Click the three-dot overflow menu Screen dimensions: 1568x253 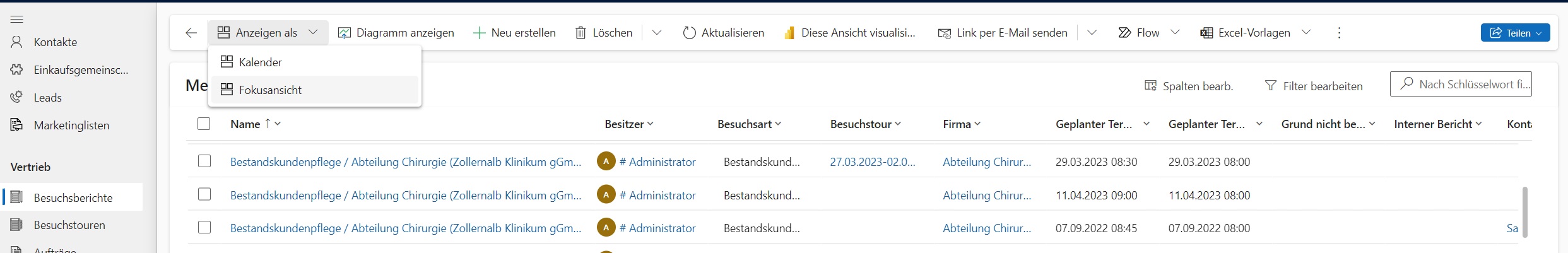[1339, 33]
